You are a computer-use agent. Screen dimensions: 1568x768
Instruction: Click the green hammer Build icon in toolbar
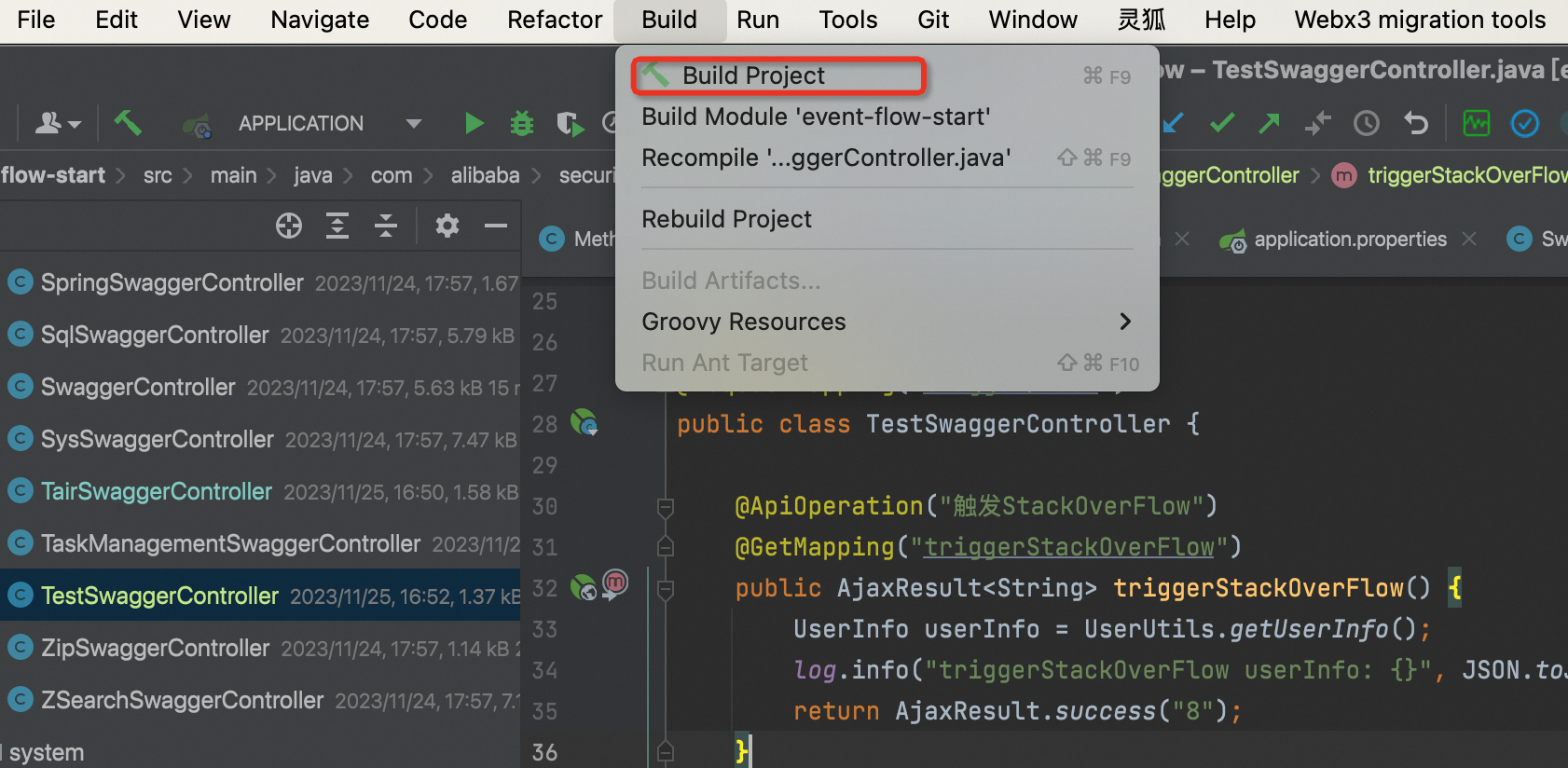click(x=128, y=122)
